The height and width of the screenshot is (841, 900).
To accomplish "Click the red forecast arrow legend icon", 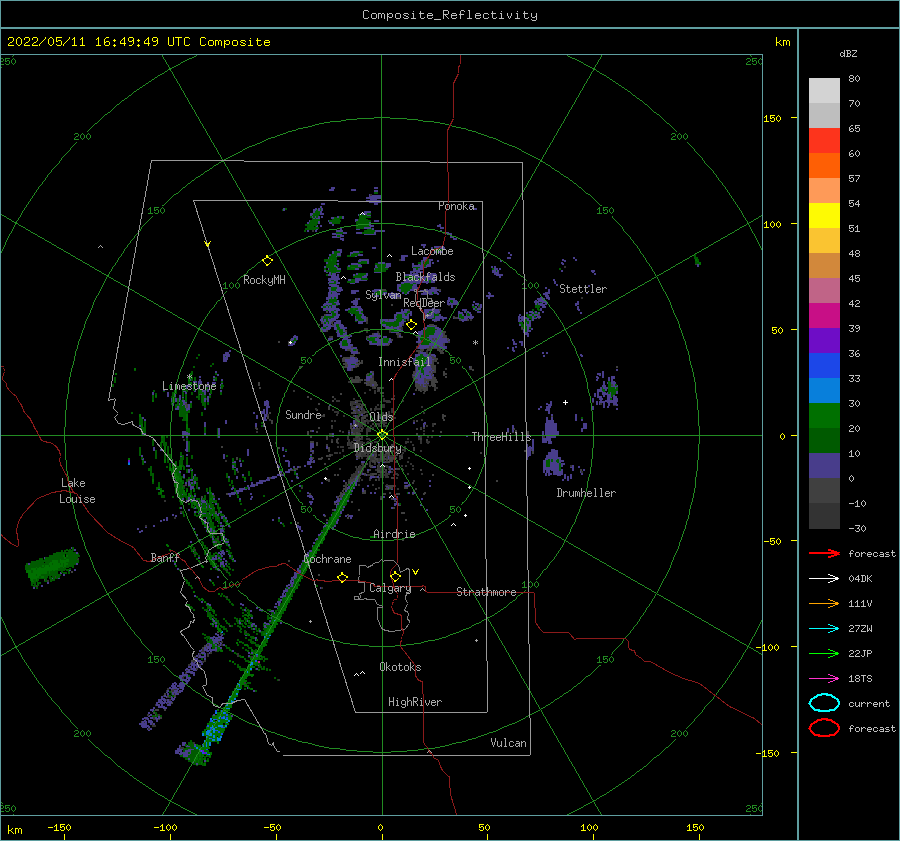I will pyautogui.click(x=824, y=553).
